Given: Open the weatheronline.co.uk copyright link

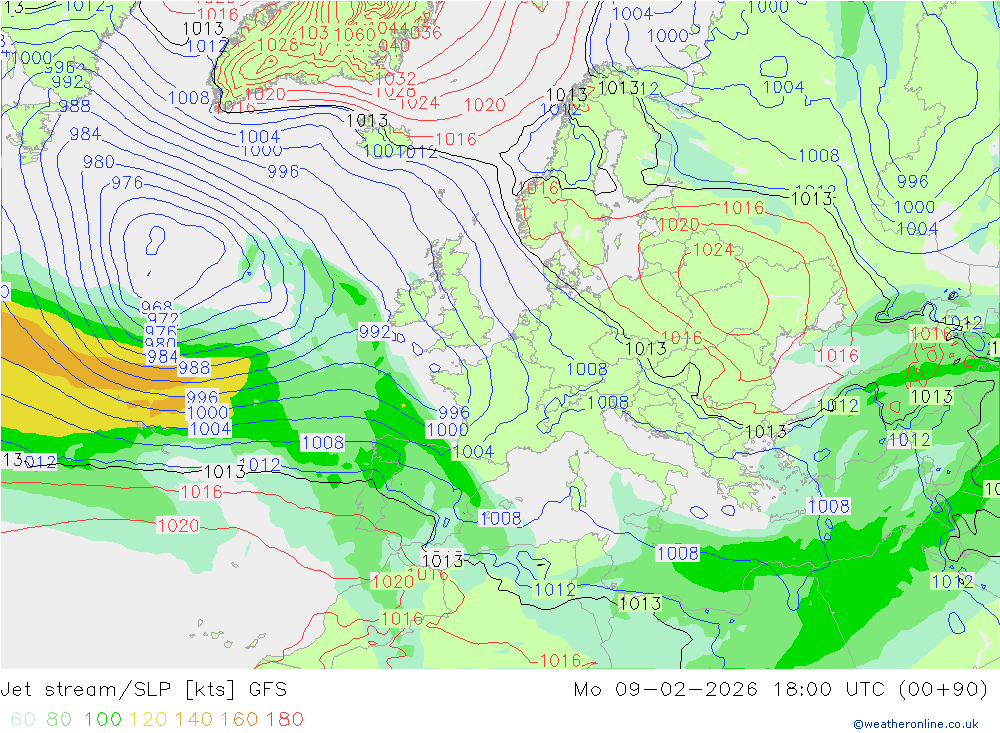Looking at the screenshot, I should [916, 724].
